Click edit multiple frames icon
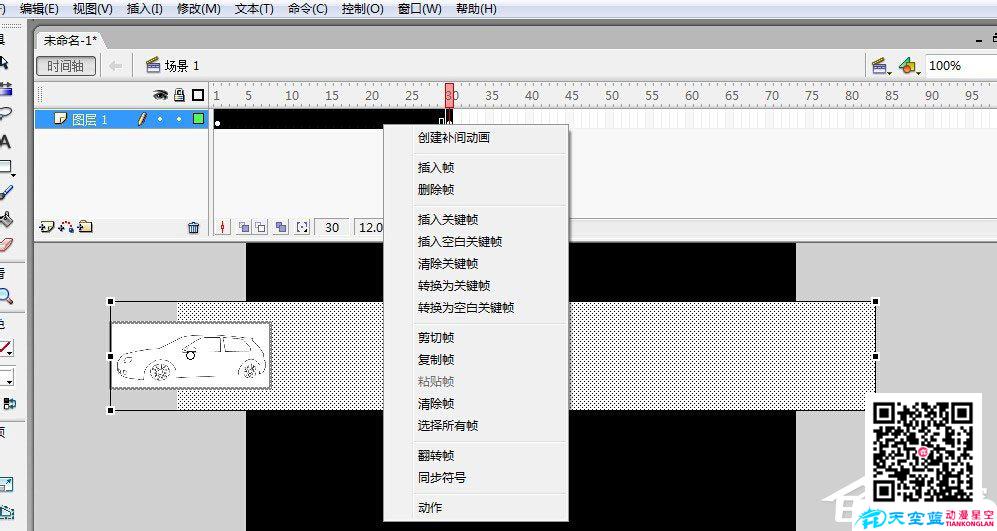This screenshot has height=531, width=997. [281, 227]
